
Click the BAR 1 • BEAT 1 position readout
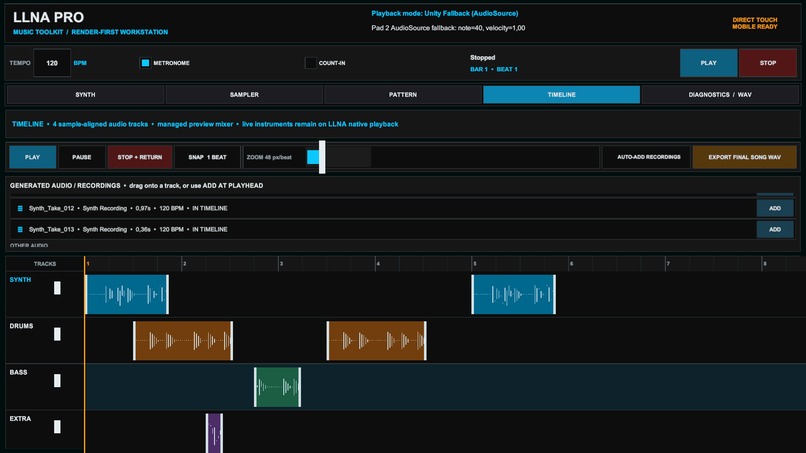click(x=493, y=69)
